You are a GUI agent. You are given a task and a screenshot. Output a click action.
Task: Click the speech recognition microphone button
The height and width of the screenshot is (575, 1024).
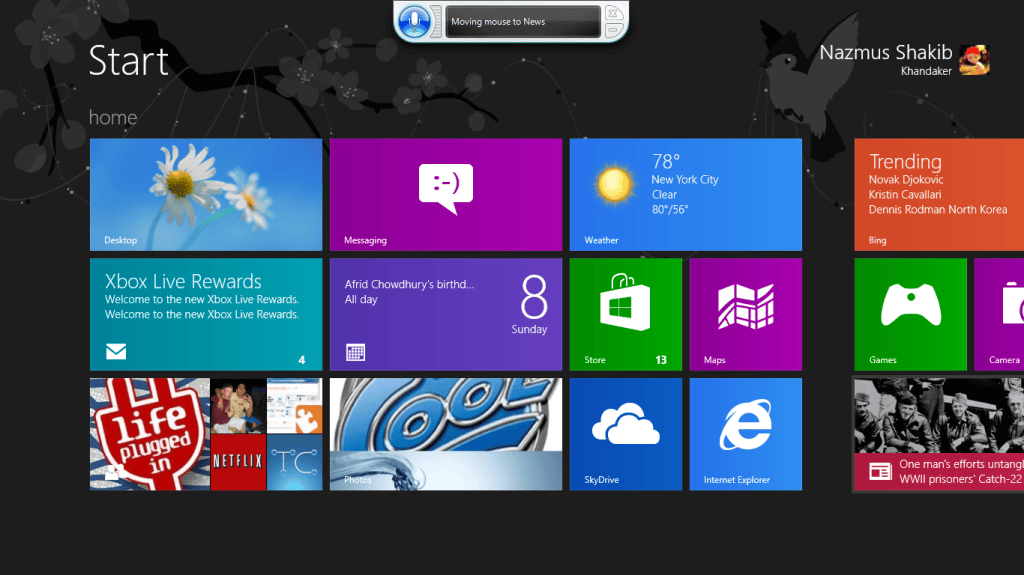(x=414, y=22)
